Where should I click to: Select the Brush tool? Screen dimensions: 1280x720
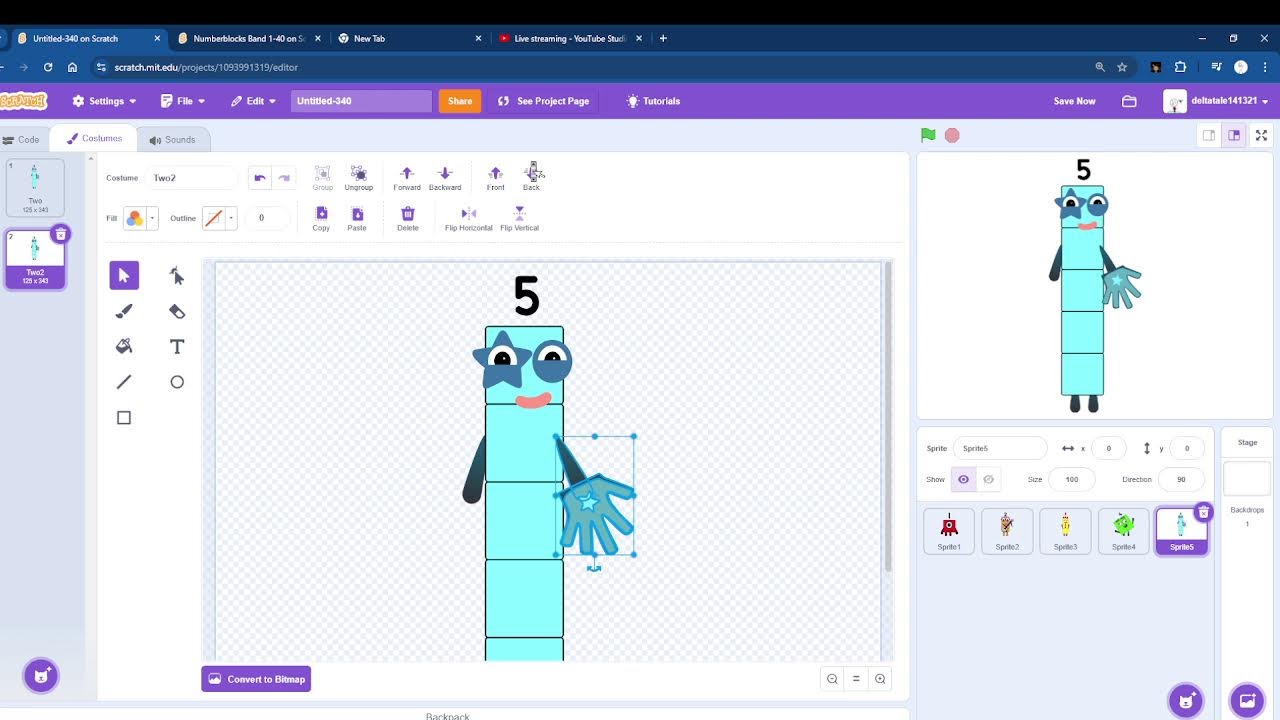tap(124, 311)
